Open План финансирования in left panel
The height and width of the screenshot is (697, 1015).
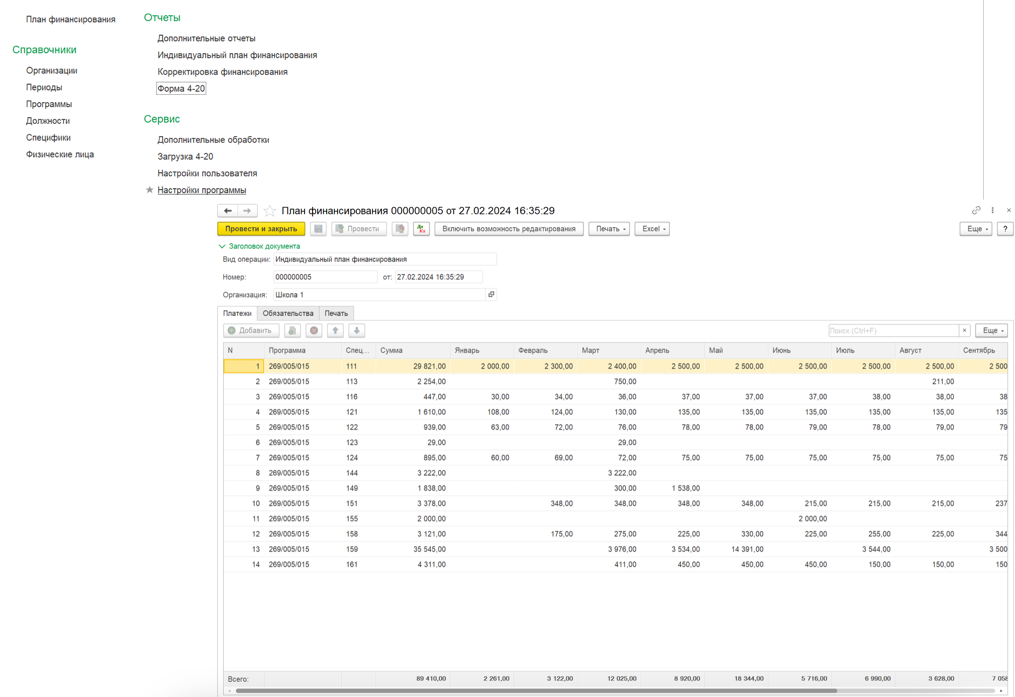(71, 19)
